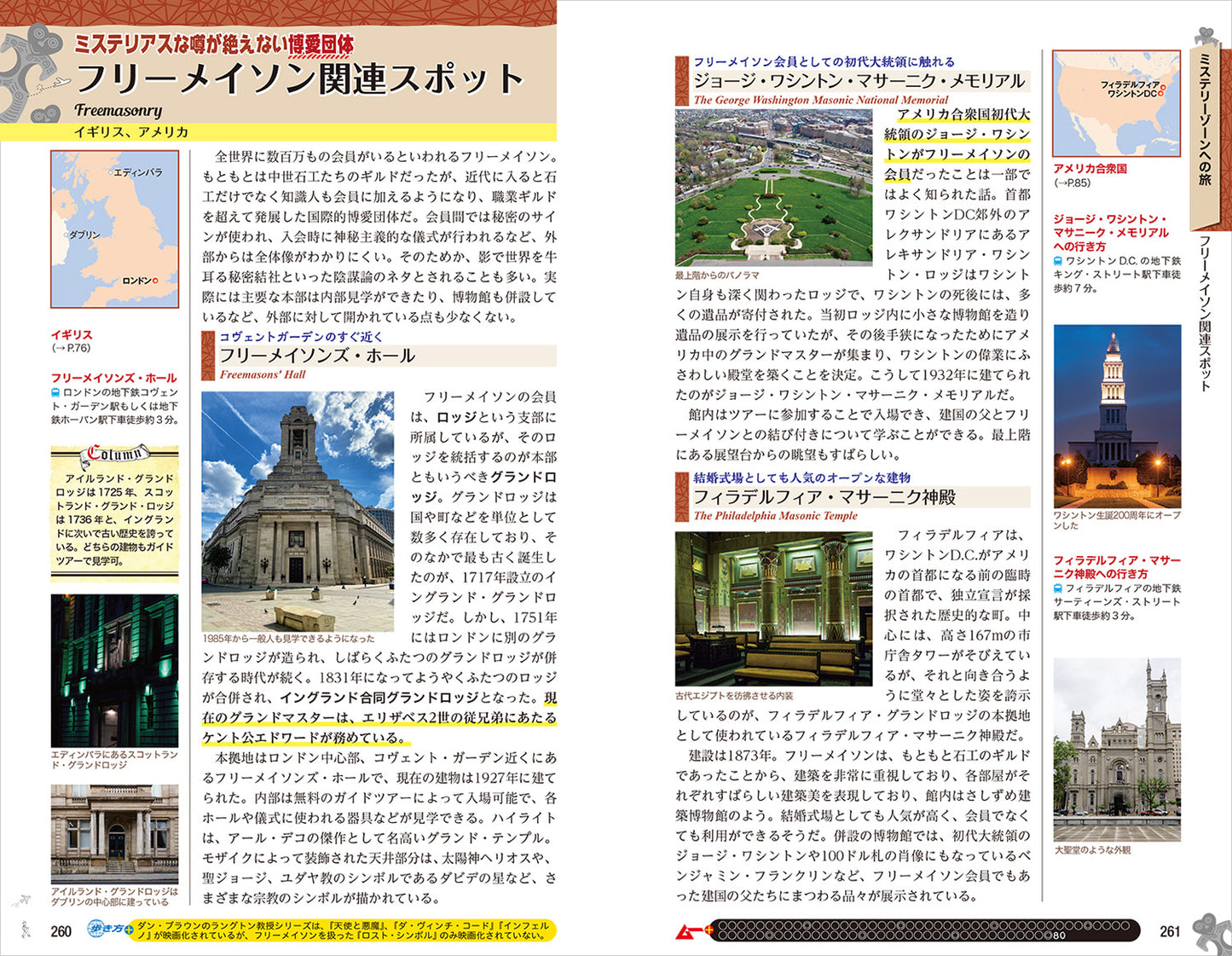Image resolution: width=1232 pixels, height=956 pixels.
Task: Click the フィラデルフィア・マサーニク神殿 section heading
Action: click(x=824, y=497)
